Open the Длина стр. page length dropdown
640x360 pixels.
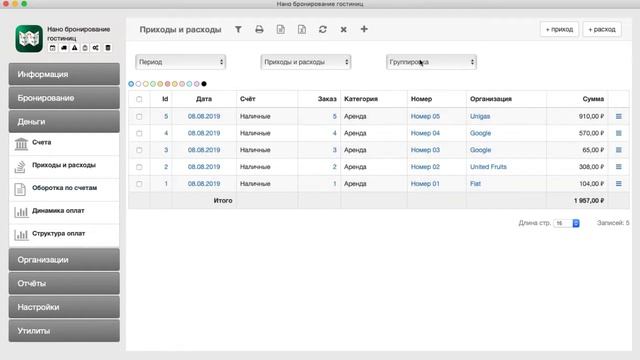pyautogui.click(x=567, y=223)
